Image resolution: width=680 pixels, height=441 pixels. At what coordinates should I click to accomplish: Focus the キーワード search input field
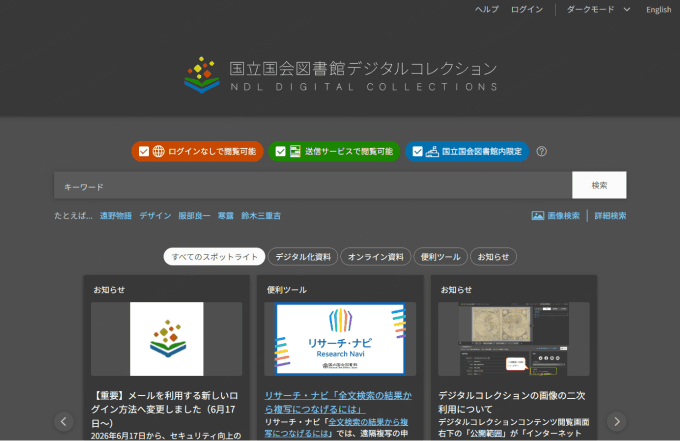[313, 185]
